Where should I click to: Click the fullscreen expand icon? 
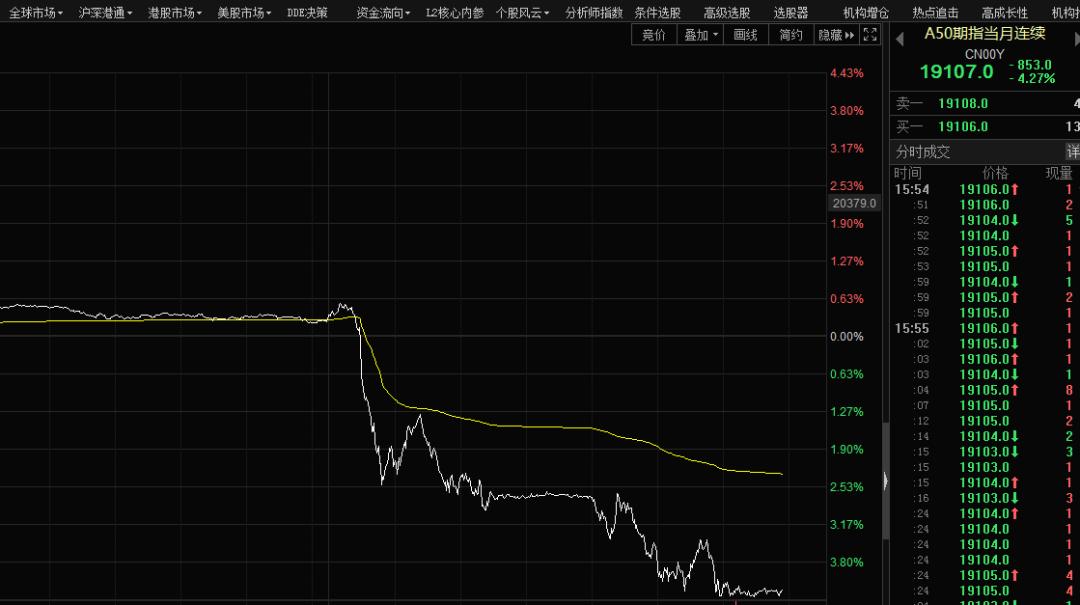[870, 34]
